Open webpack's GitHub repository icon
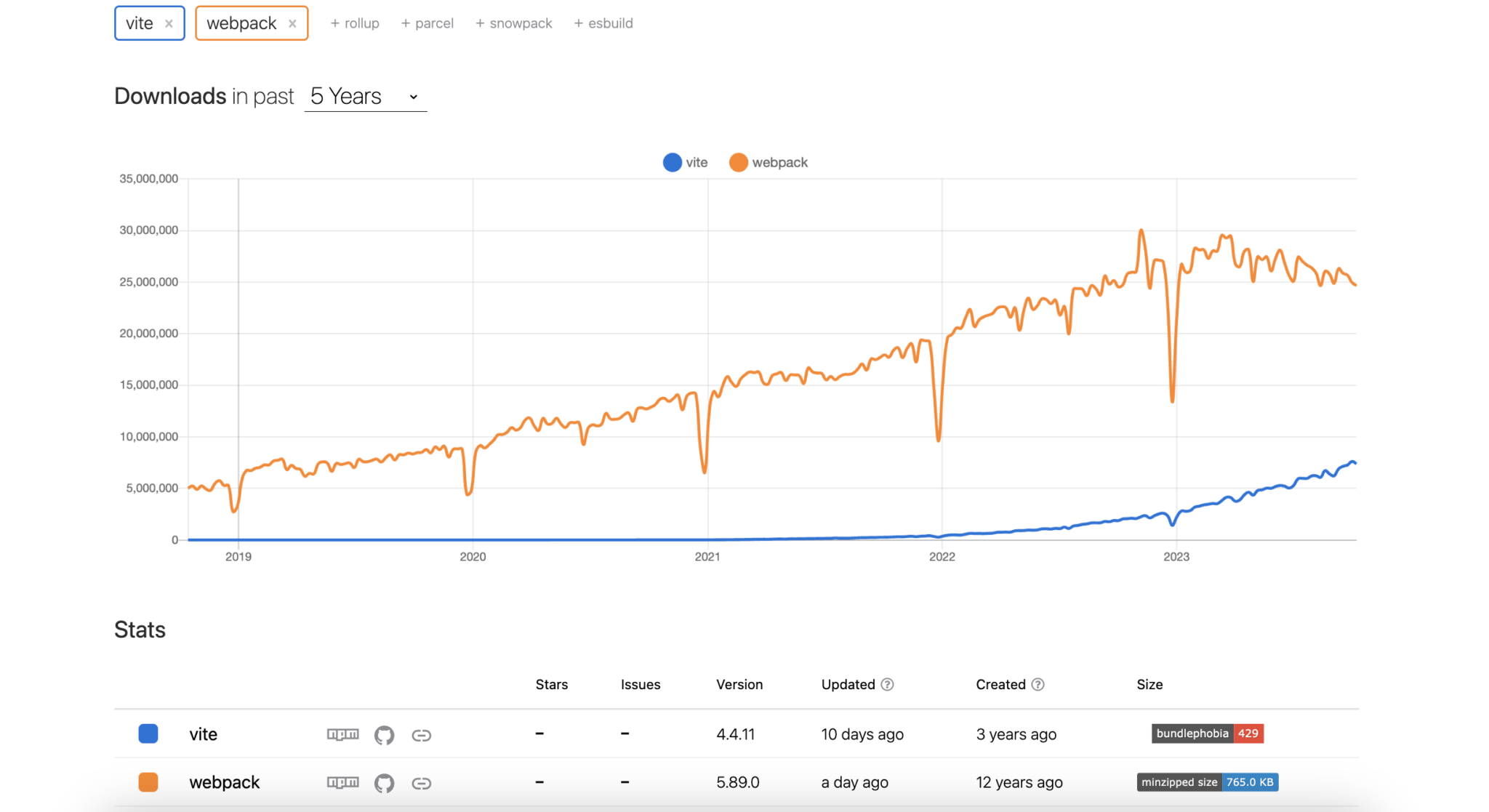This screenshot has width=1489, height=812. (x=384, y=783)
